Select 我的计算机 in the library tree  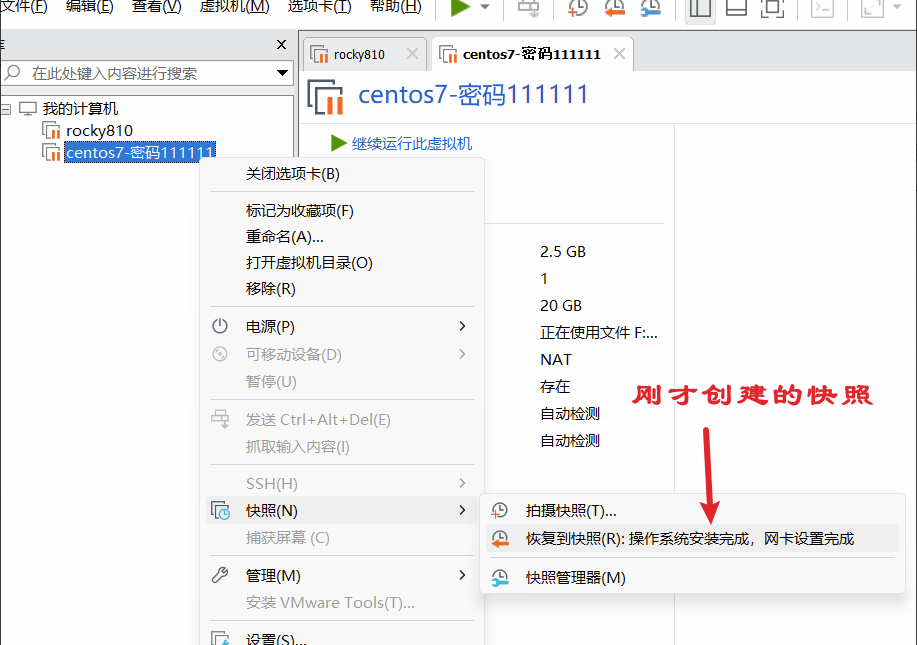(80, 109)
